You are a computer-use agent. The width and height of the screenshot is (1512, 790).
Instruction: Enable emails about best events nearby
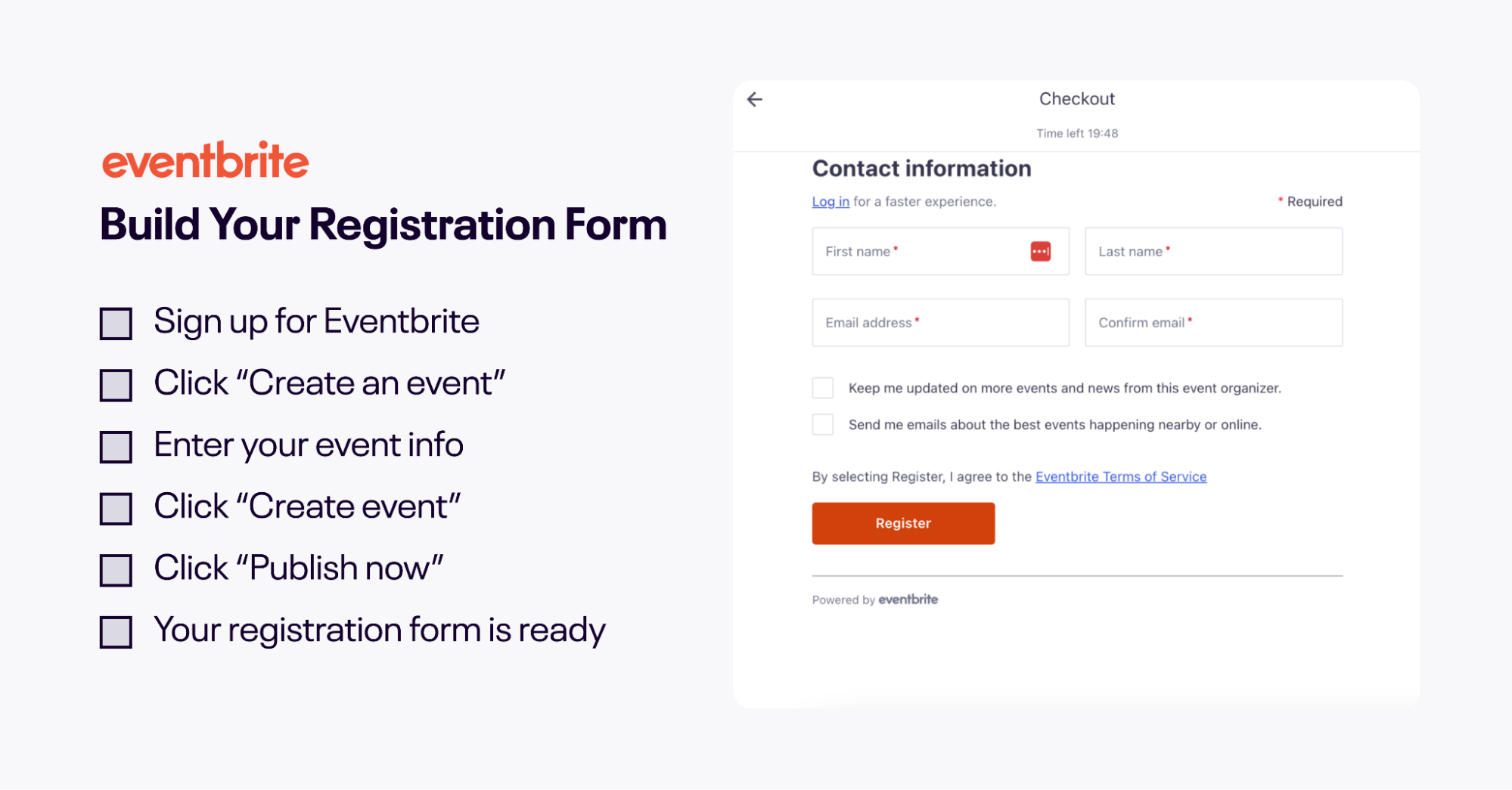coord(823,424)
